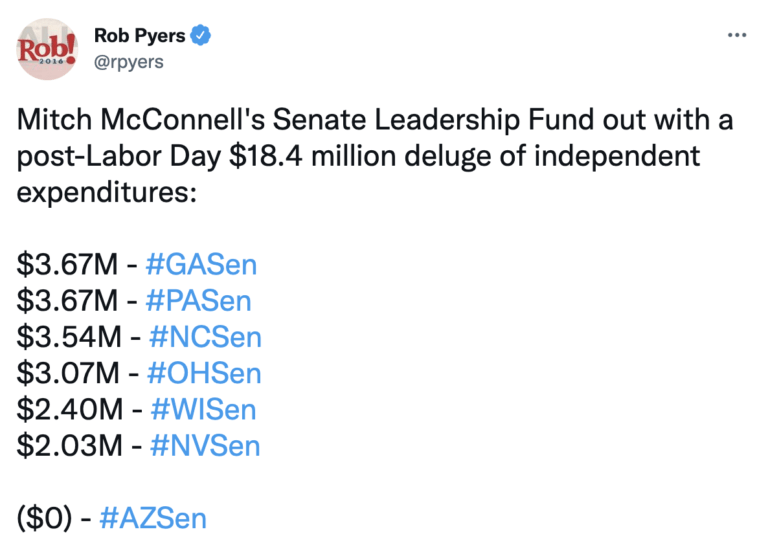The width and height of the screenshot is (768, 558).
Task: Click the $3.54M amount text
Action: pyautogui.click(x=68, y=337)
